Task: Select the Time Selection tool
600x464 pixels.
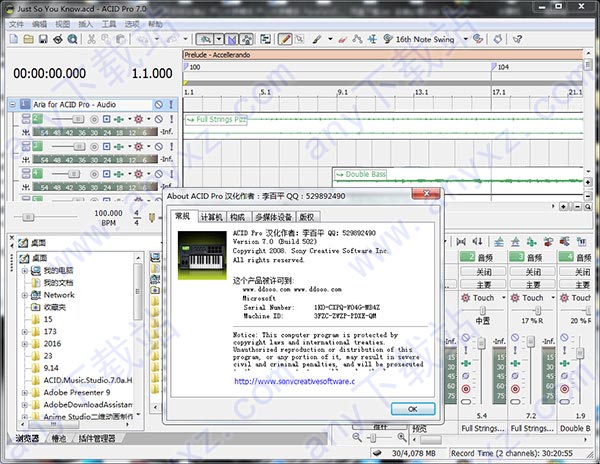Action: pyautogui.click(x=372, y=39)
